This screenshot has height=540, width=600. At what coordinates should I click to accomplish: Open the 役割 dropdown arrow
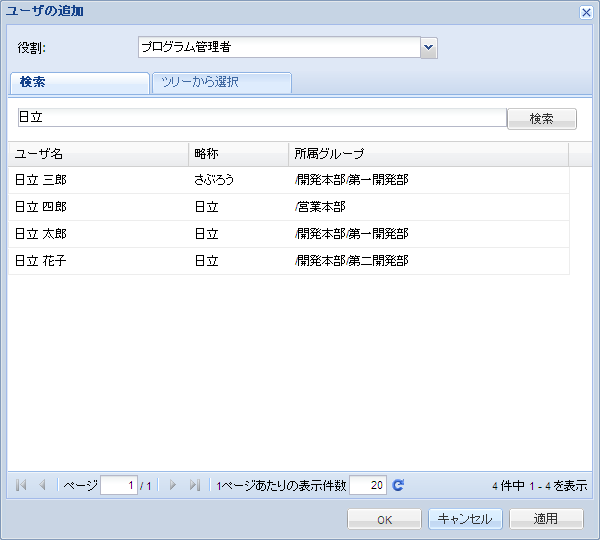(429, 48)
